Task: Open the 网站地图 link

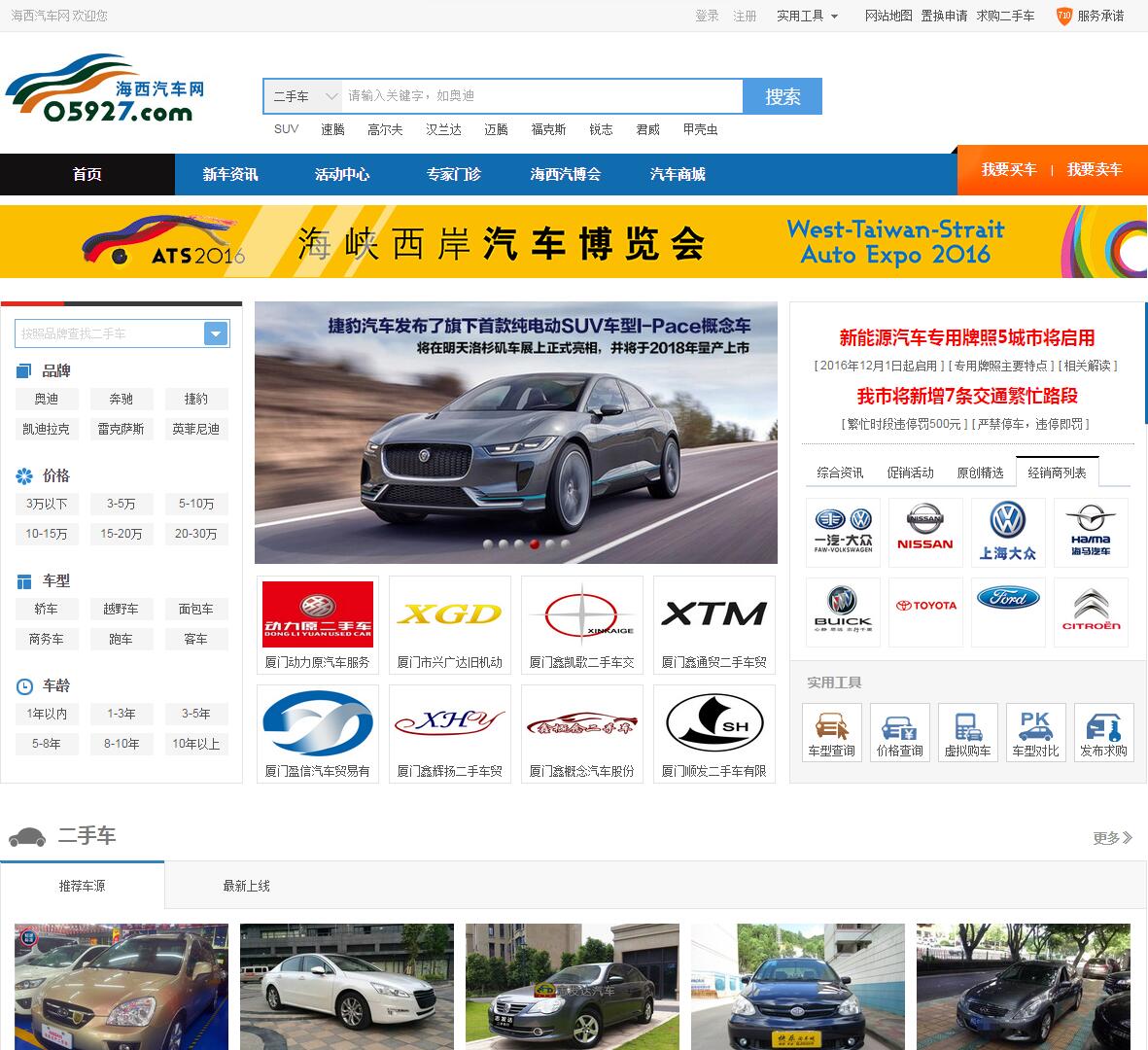Action: (888, 16)
